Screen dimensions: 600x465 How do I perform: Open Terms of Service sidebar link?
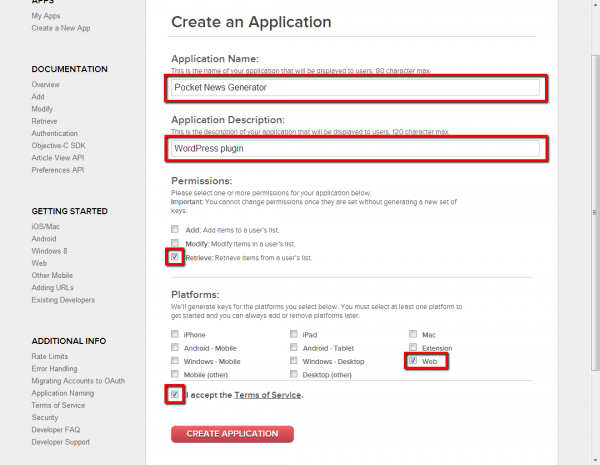[x=58, y=405]
